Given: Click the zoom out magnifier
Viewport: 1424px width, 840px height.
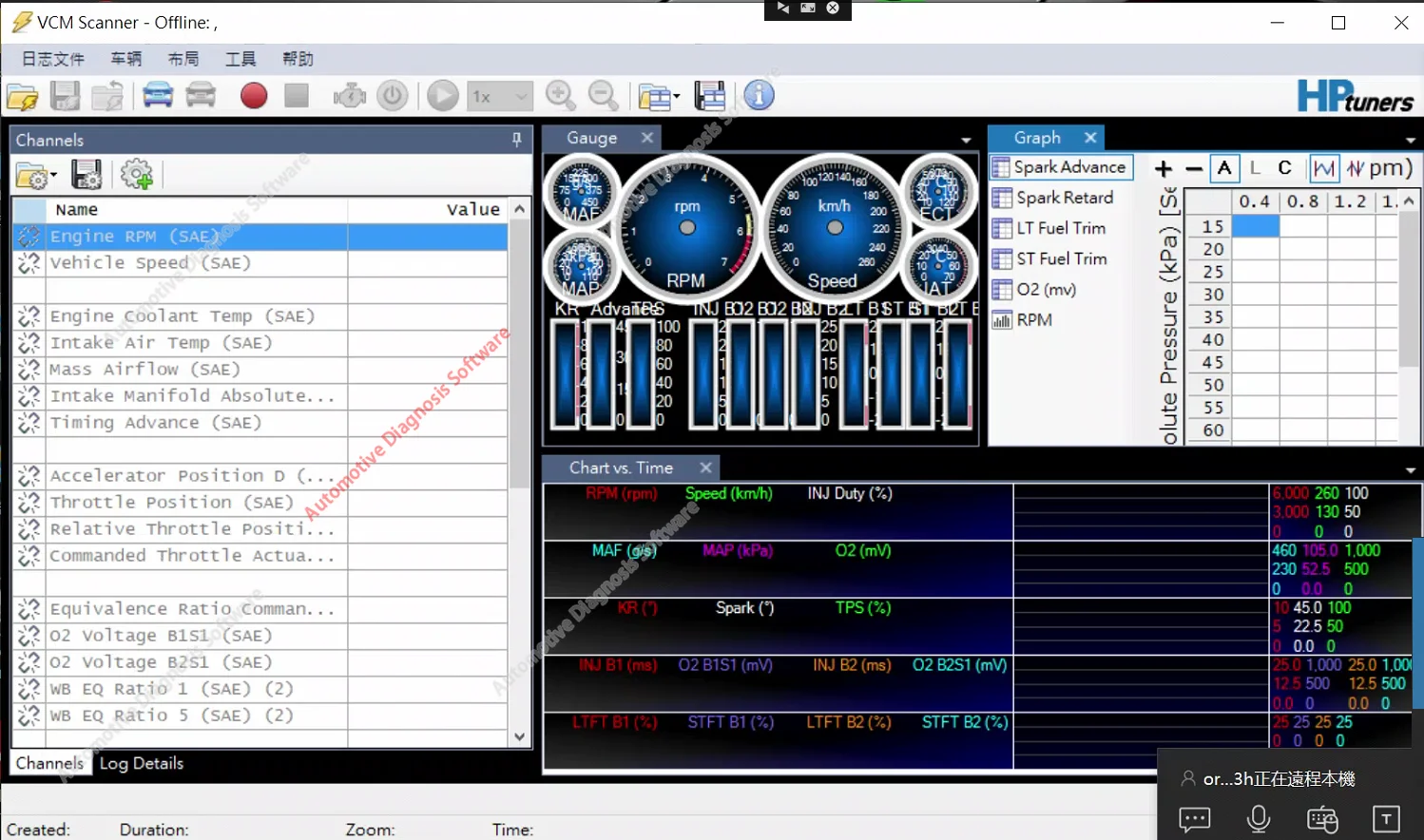Looking at the screenshot, I should [x=604, y=96].
